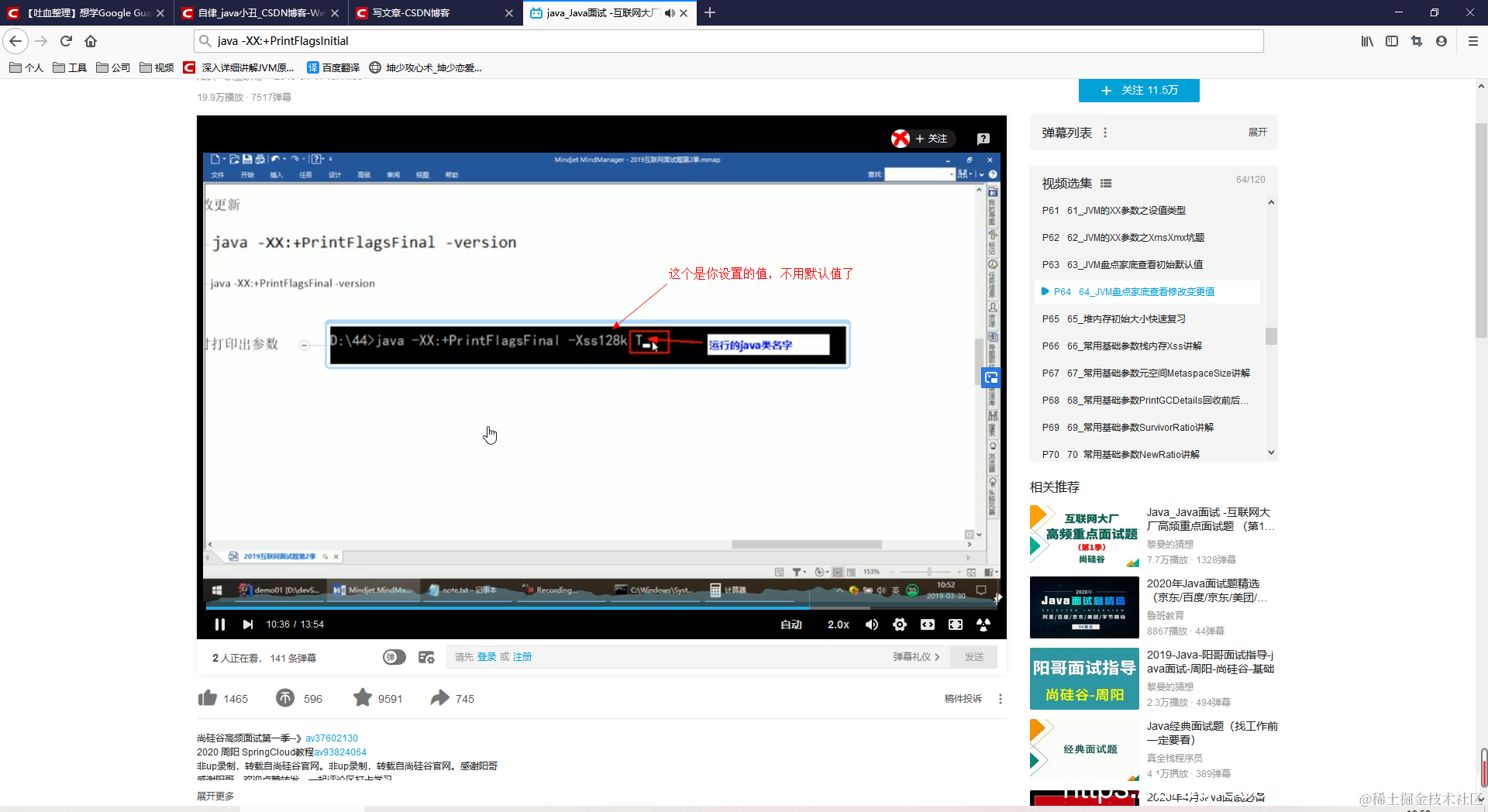Screen dimensions: 1488x812
Task: Open Java经典面试题 recommended title
Action: click(x=1212, y=733)
